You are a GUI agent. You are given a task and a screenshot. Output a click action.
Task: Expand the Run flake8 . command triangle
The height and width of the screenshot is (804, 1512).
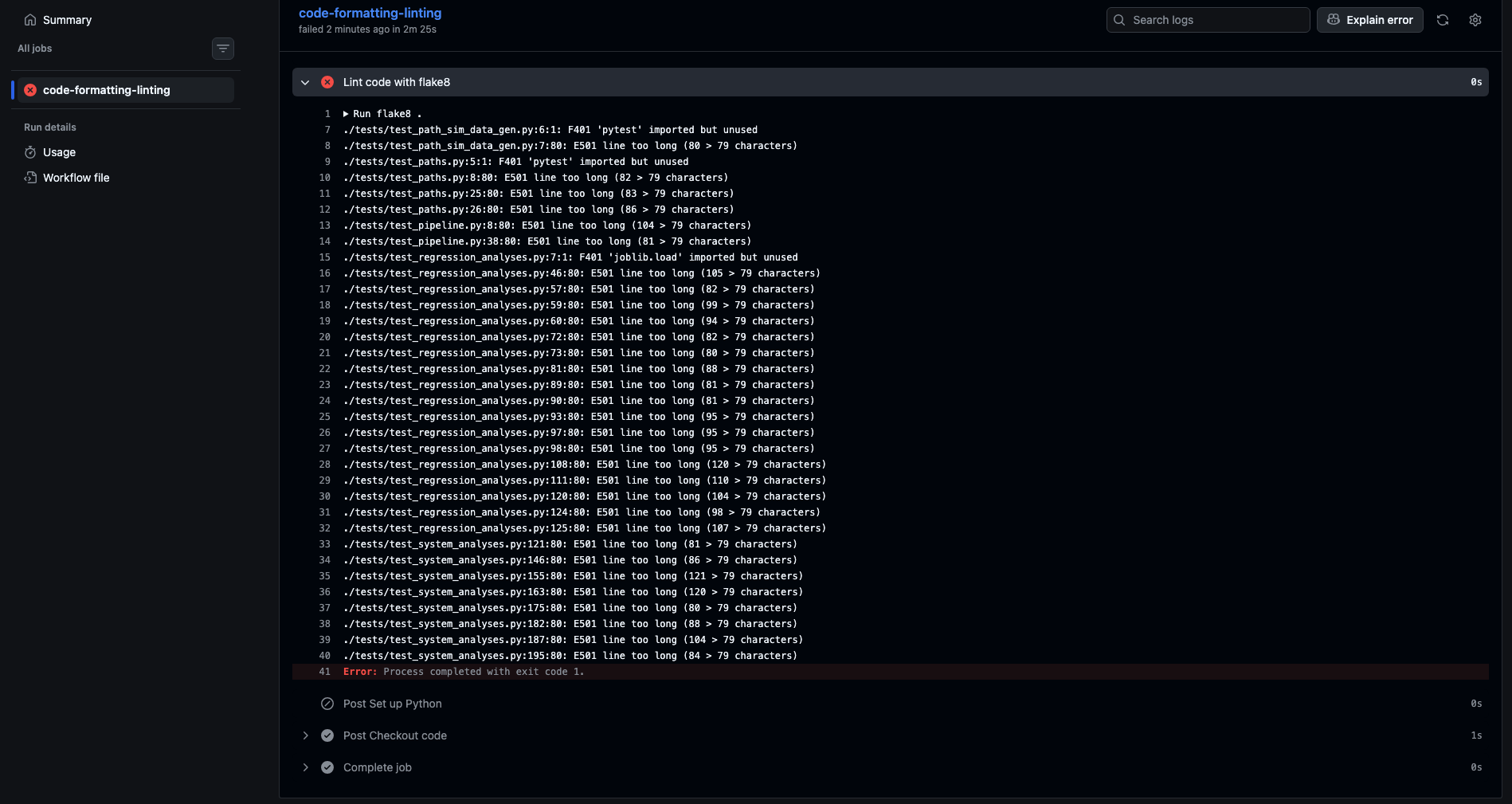coord(346,114)
